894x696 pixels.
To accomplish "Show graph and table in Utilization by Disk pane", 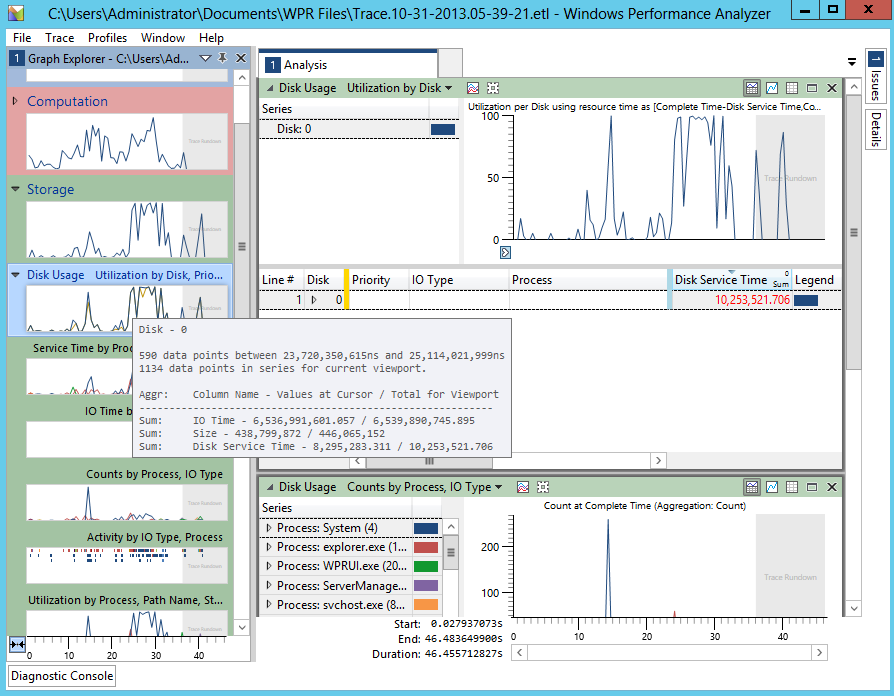I will click(752, 88).
